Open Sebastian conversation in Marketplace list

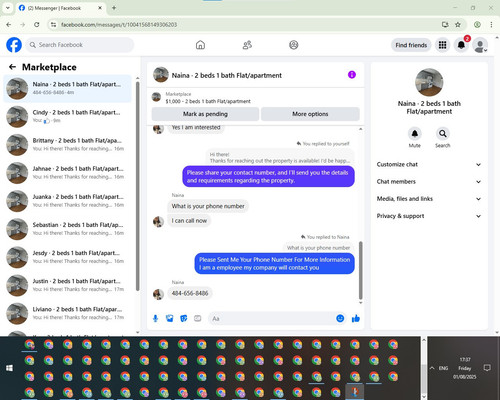tap(68, 229)
